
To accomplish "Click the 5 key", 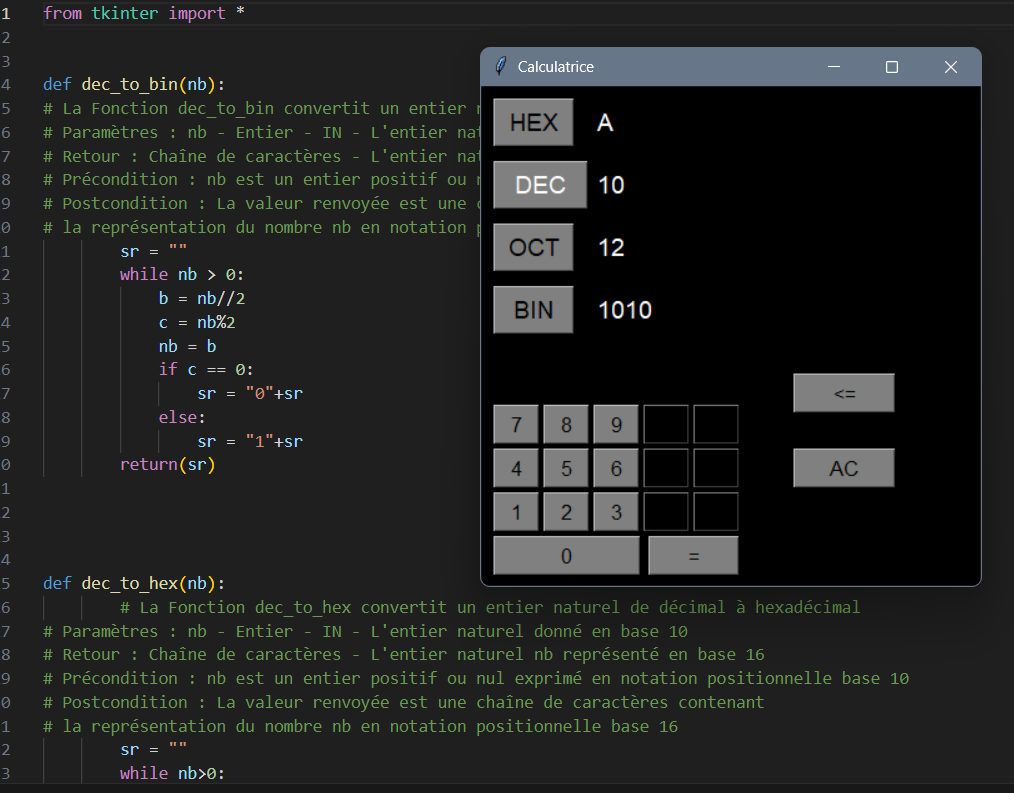I will 566,468.
